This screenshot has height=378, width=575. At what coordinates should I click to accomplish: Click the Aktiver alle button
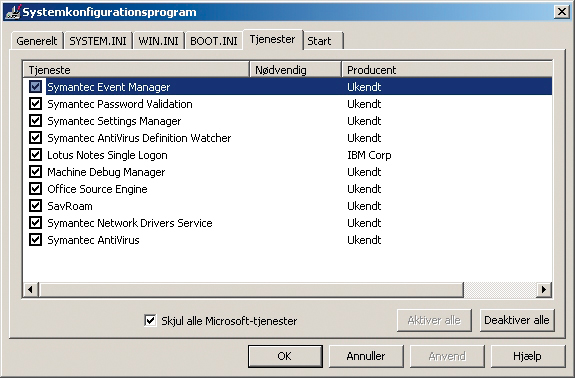click(434, 320)
